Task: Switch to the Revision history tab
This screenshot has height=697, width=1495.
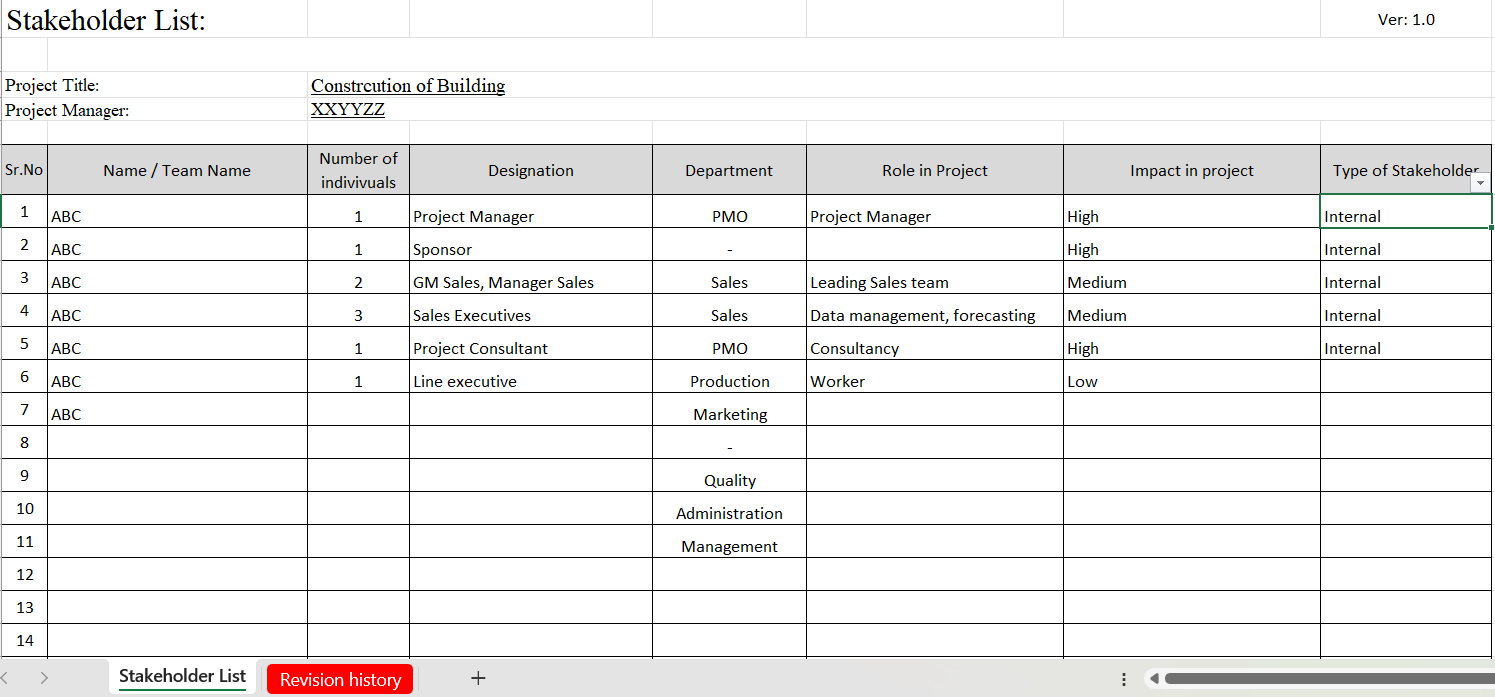Action: pos(339,678)
